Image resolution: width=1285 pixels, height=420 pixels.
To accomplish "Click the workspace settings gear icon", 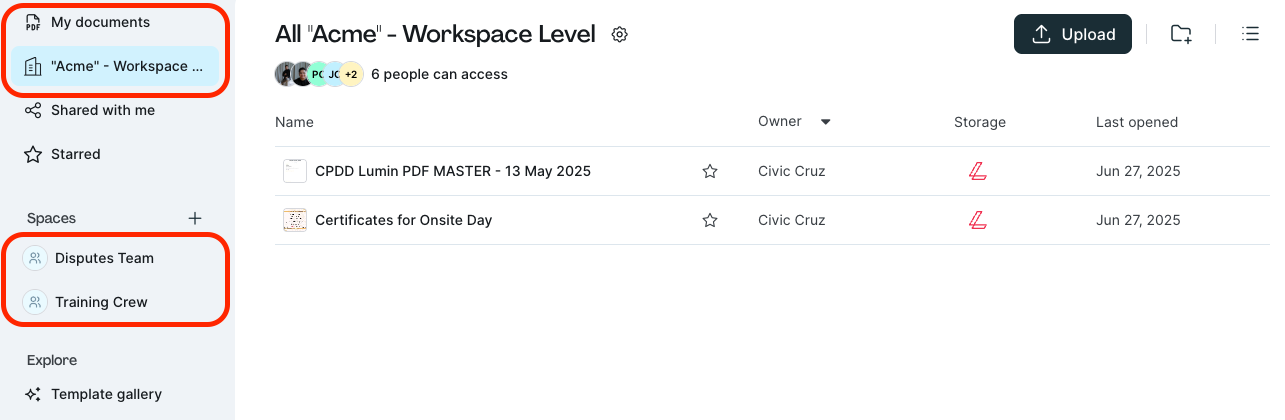I will [x=620, y=35].
